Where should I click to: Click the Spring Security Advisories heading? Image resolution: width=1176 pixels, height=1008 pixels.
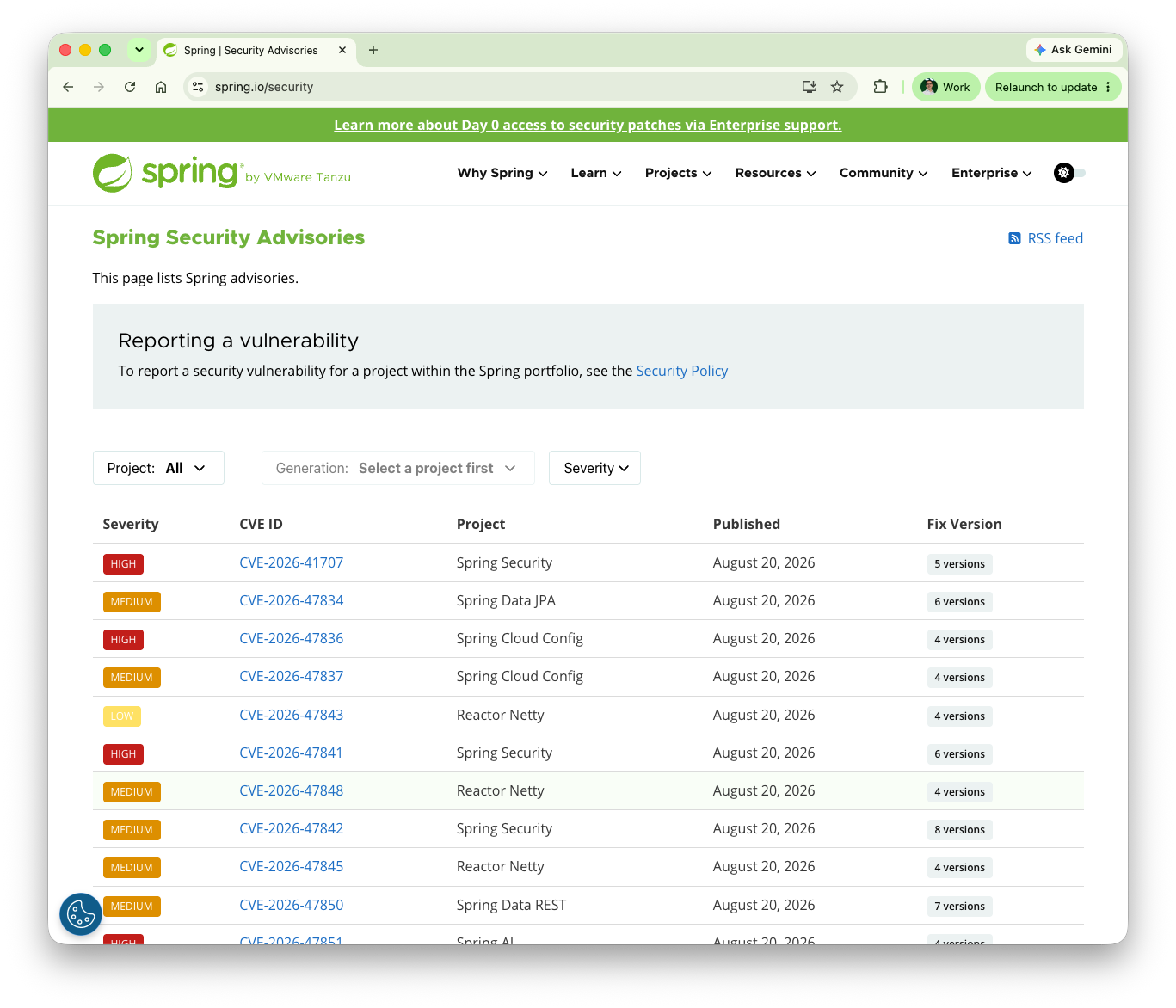(x=229, y=237)
